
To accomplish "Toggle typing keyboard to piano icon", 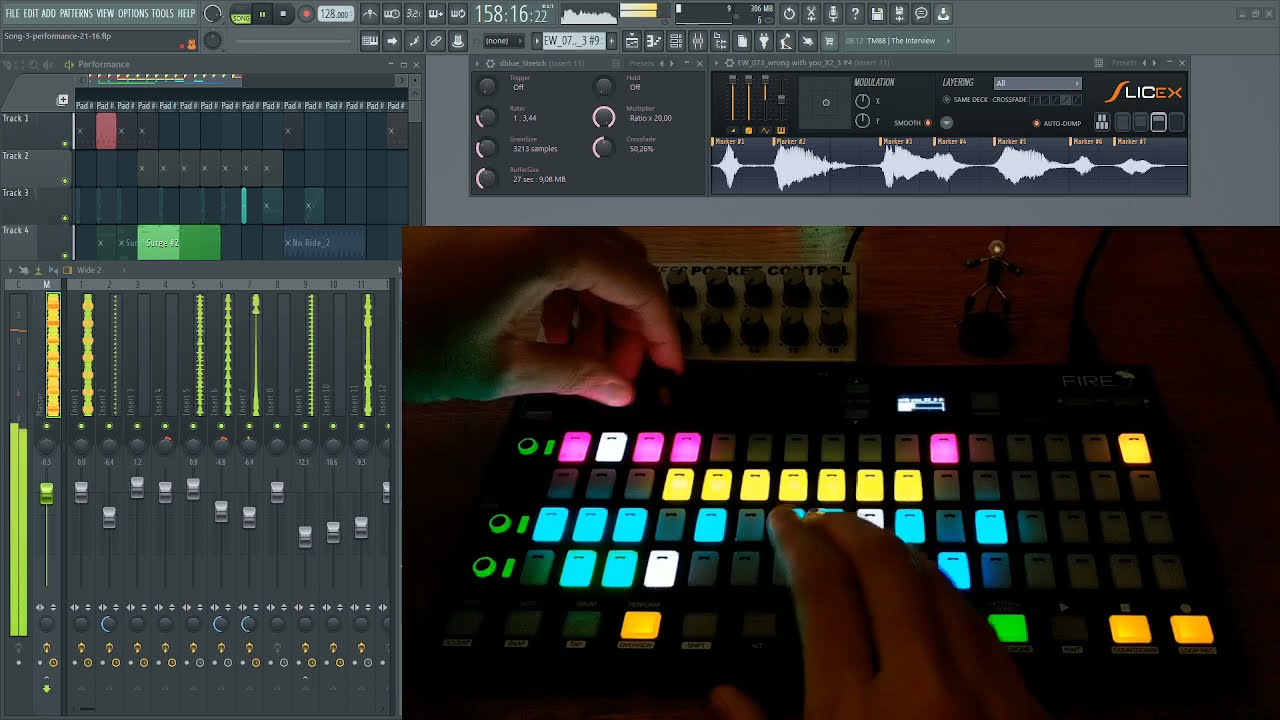I will point(370,41).
